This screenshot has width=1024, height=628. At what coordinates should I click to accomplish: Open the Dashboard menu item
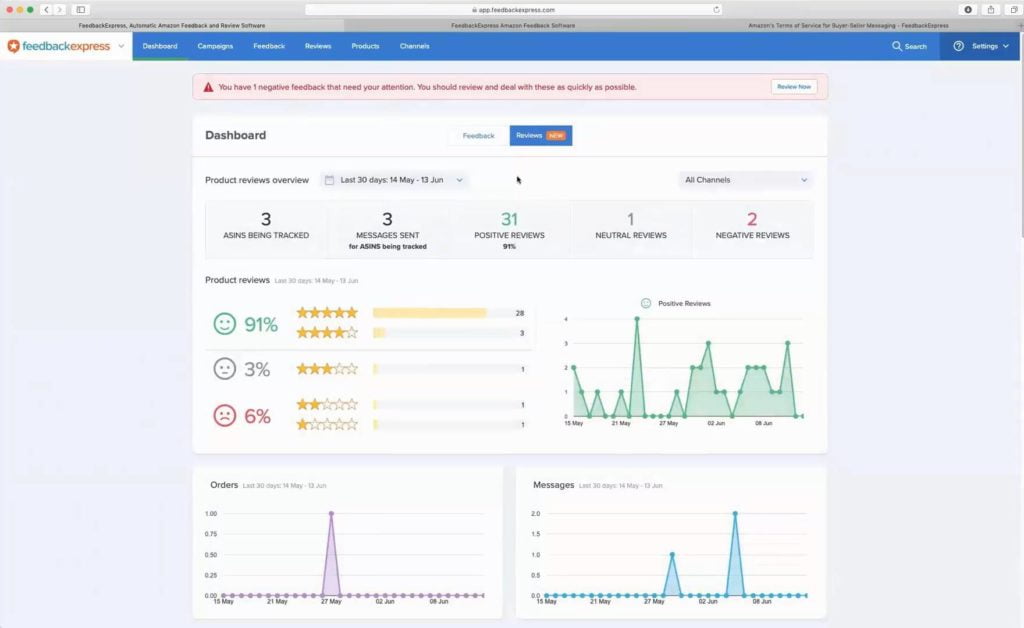point(160,46)
